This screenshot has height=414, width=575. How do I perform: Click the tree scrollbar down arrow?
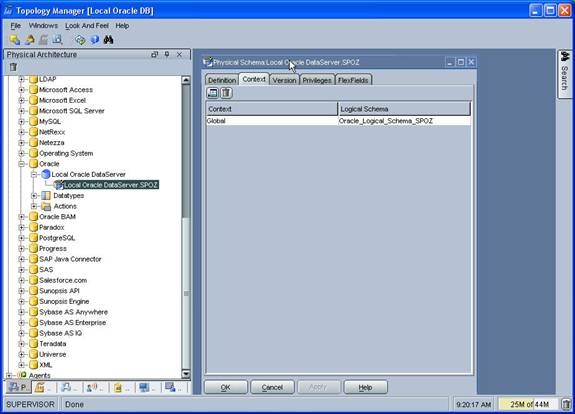[186, 374]
